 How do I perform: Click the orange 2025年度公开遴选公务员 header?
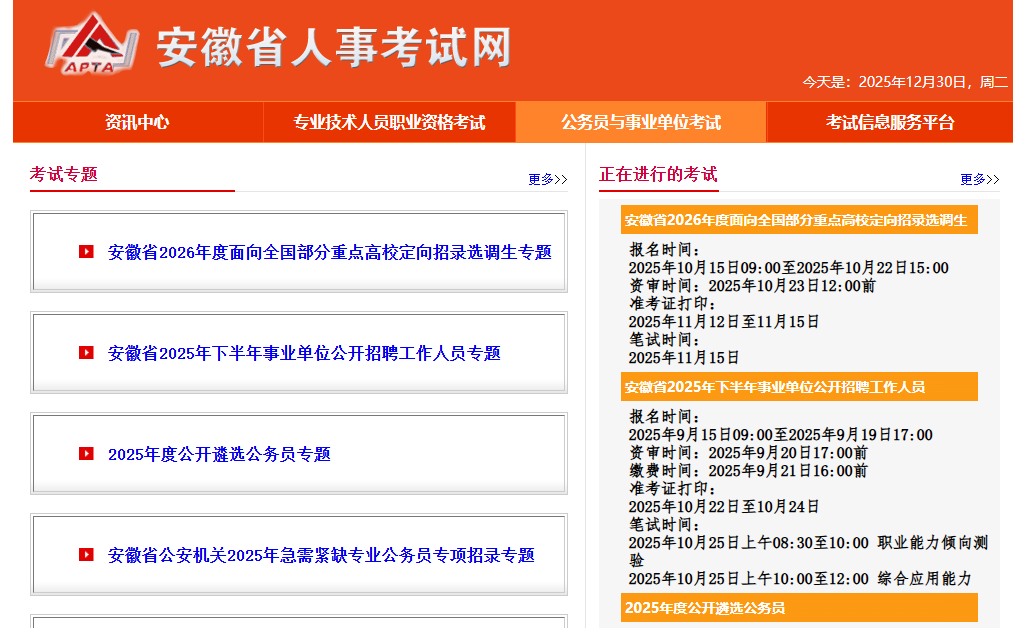(x=705, y=607)
